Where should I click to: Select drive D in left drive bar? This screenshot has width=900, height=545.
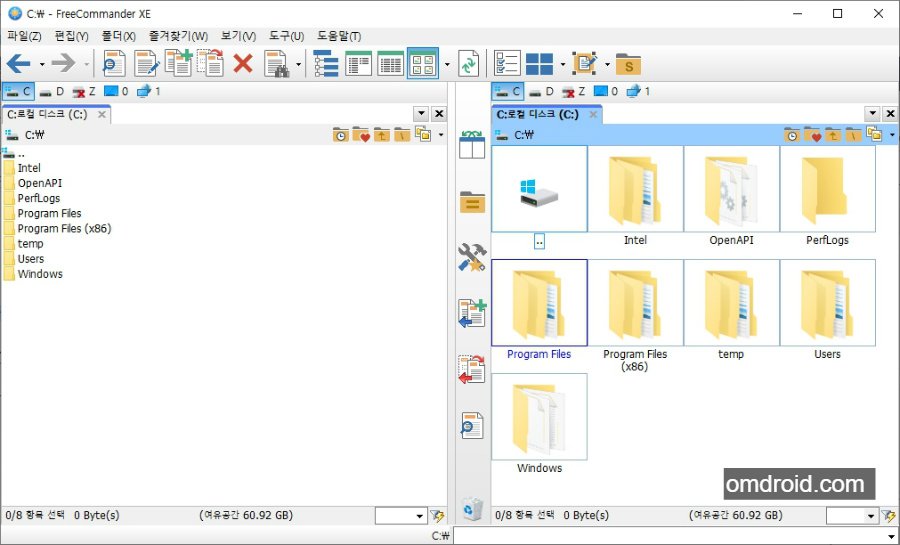(x=52, y=92)
